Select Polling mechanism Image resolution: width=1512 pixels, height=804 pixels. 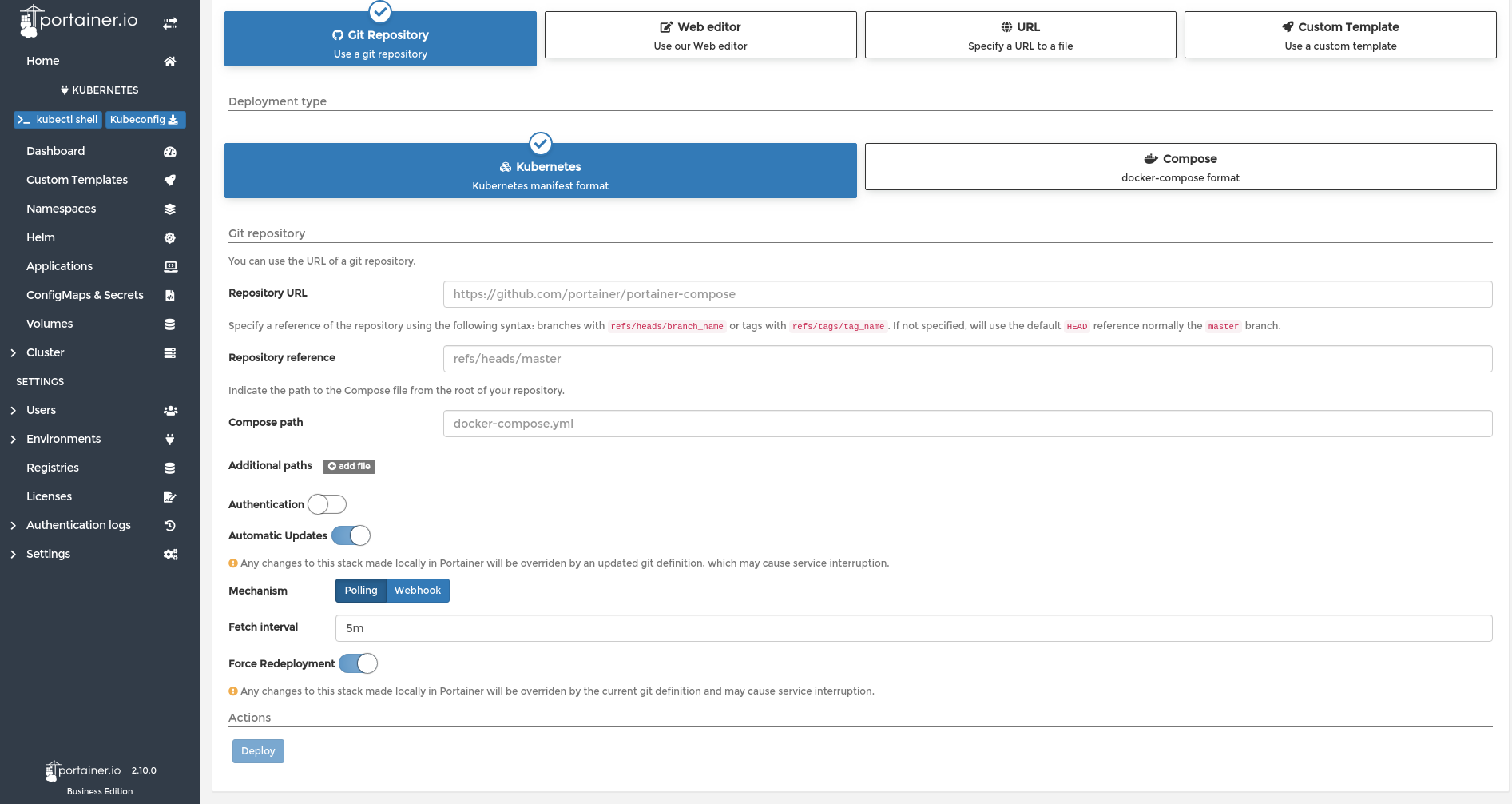[361, 591]
